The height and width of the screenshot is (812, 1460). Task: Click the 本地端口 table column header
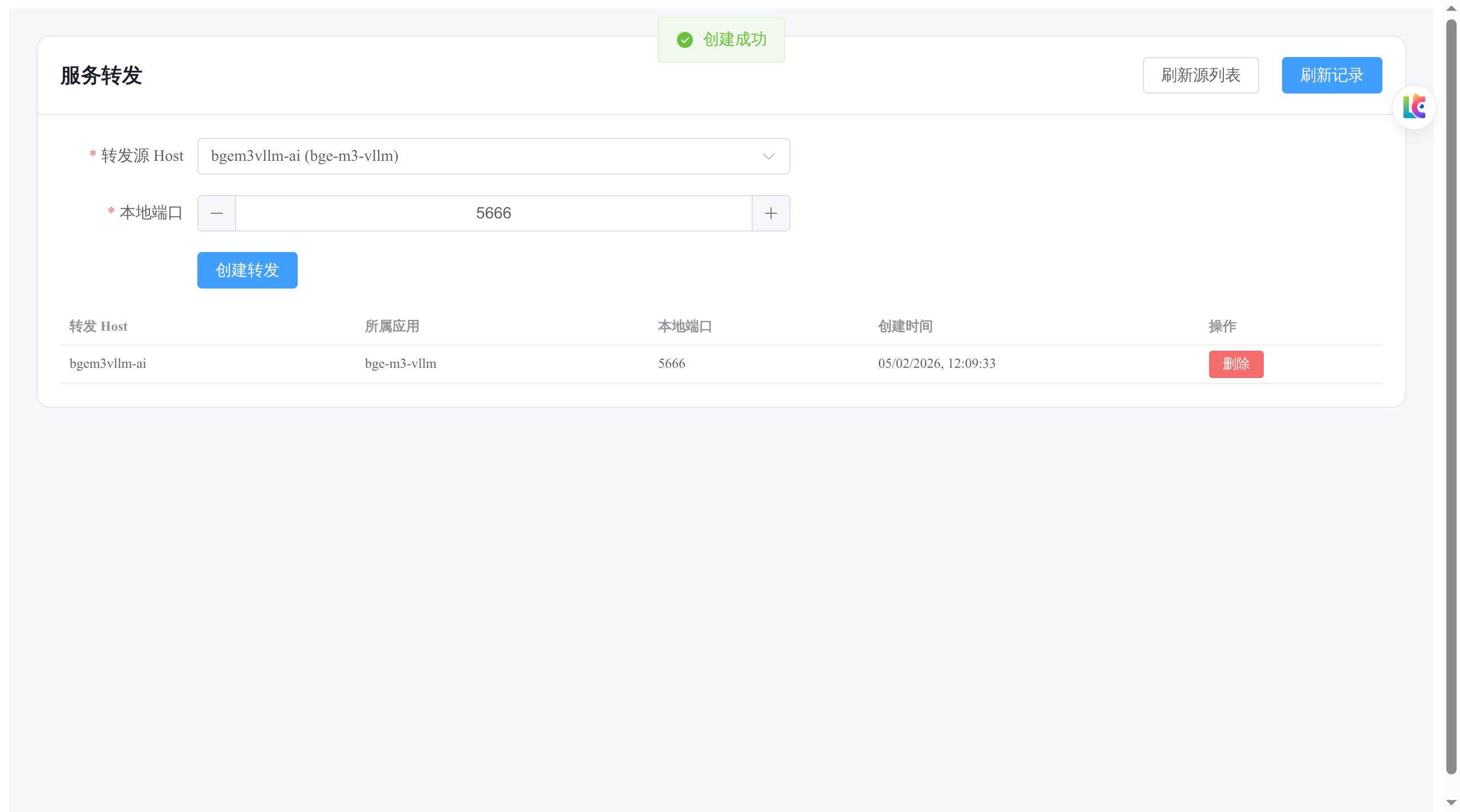(x=684, y=326)
